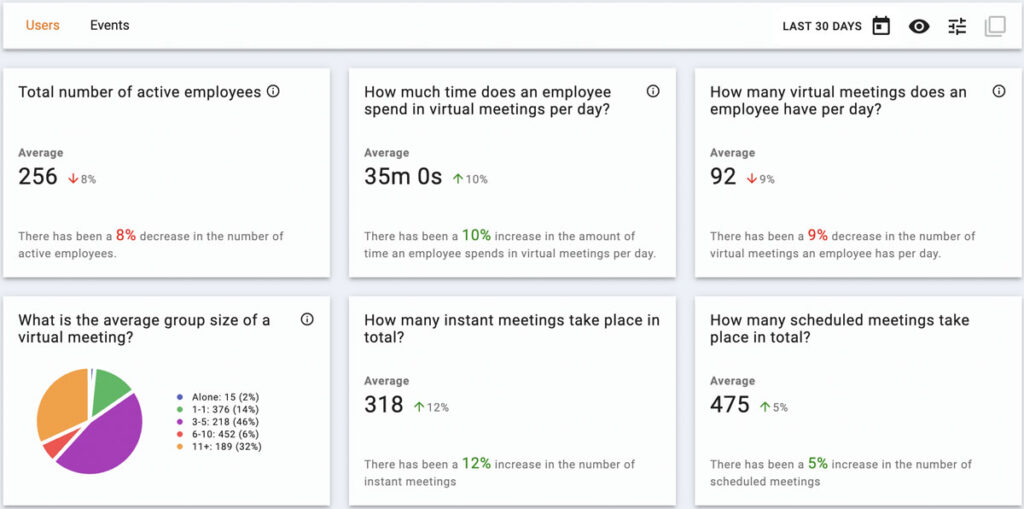Click the average value 92

click(x=723, y=177)
